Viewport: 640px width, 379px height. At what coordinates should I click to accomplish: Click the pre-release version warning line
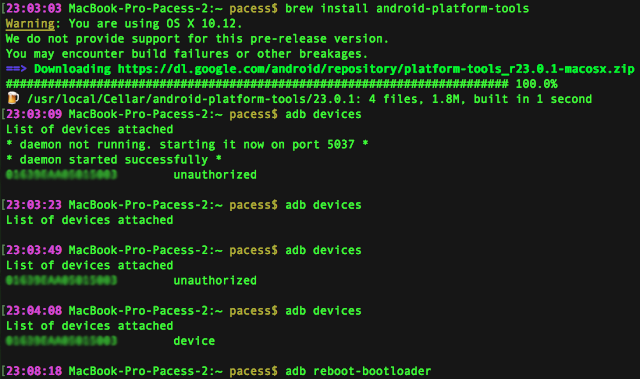(x=197, y=39)
